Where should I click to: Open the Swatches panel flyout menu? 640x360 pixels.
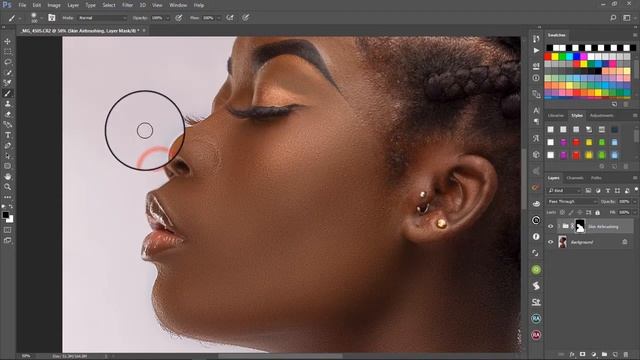tap(635, 35)
